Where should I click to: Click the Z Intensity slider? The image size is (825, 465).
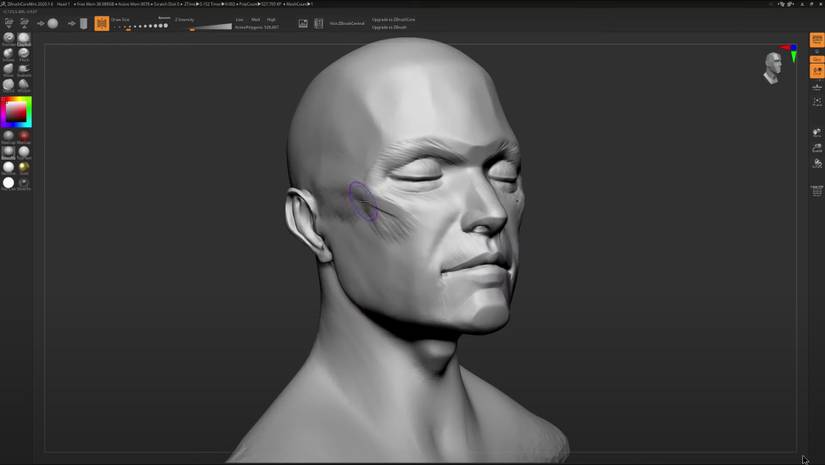click(x=210, y=27)
